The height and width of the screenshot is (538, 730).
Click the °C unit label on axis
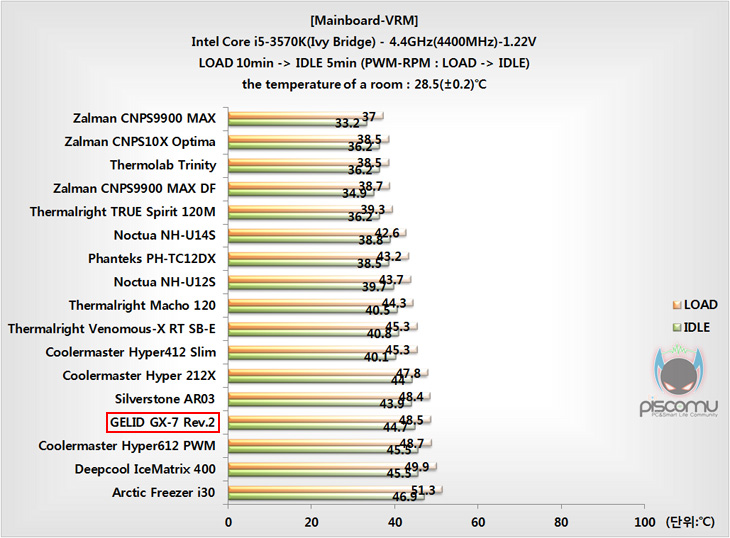689,522
